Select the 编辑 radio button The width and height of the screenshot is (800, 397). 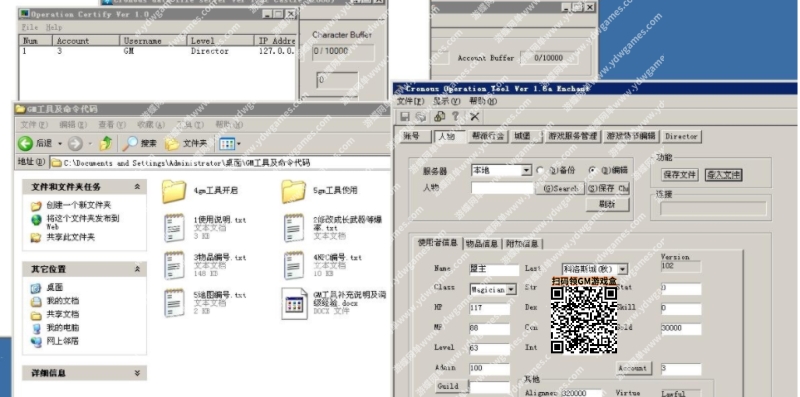coord(592,170)
